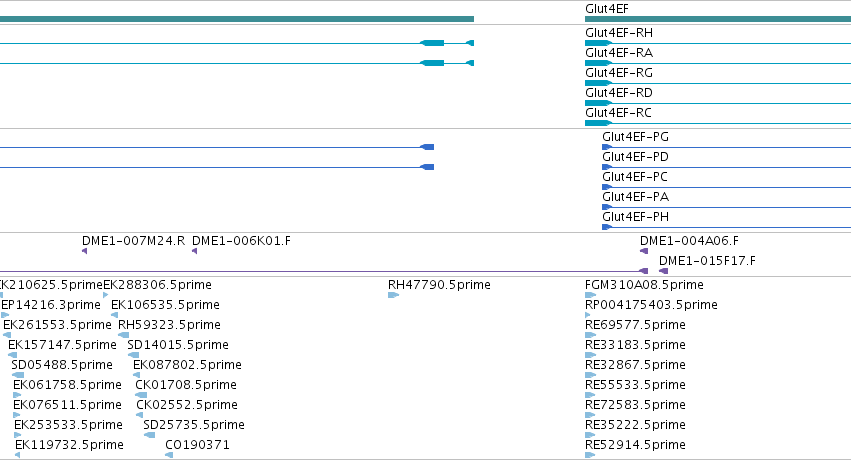Click the Glut4EF-RC transcript exon glyph
Viewport: 851px width, 460px height.
[x=599, y=123]
